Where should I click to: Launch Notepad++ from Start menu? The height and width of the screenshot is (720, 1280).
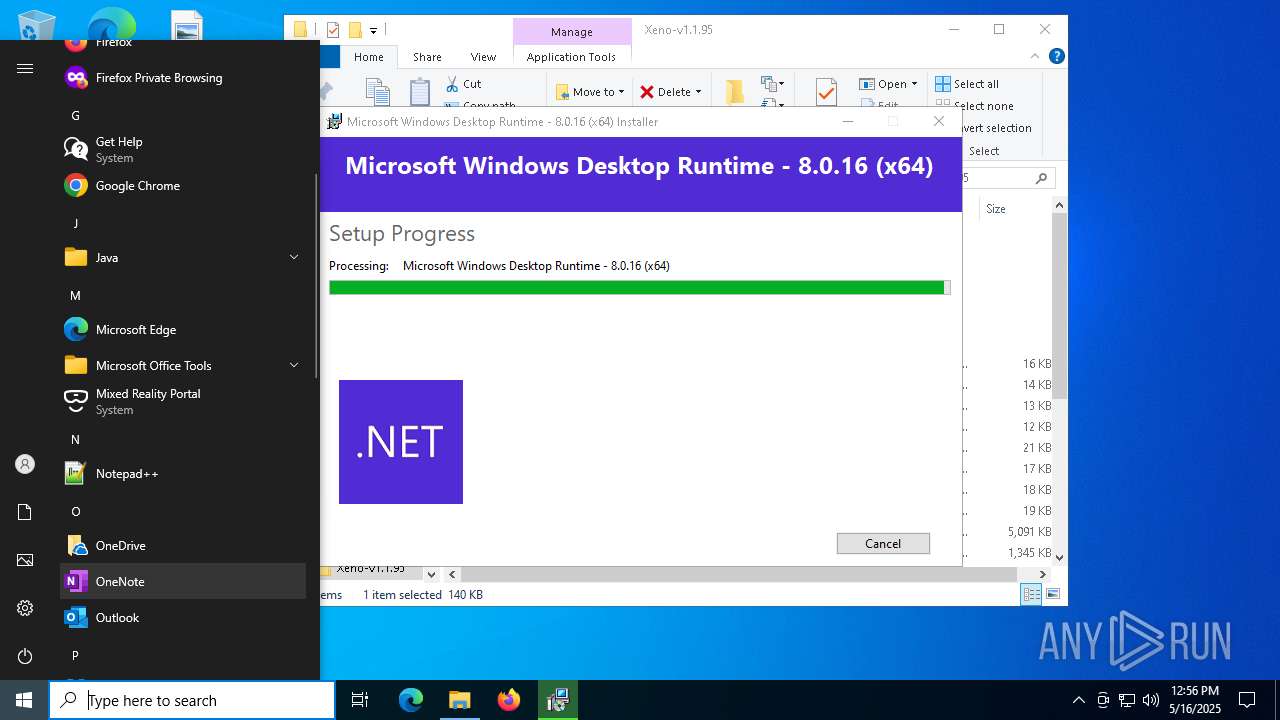click(183, 474)
